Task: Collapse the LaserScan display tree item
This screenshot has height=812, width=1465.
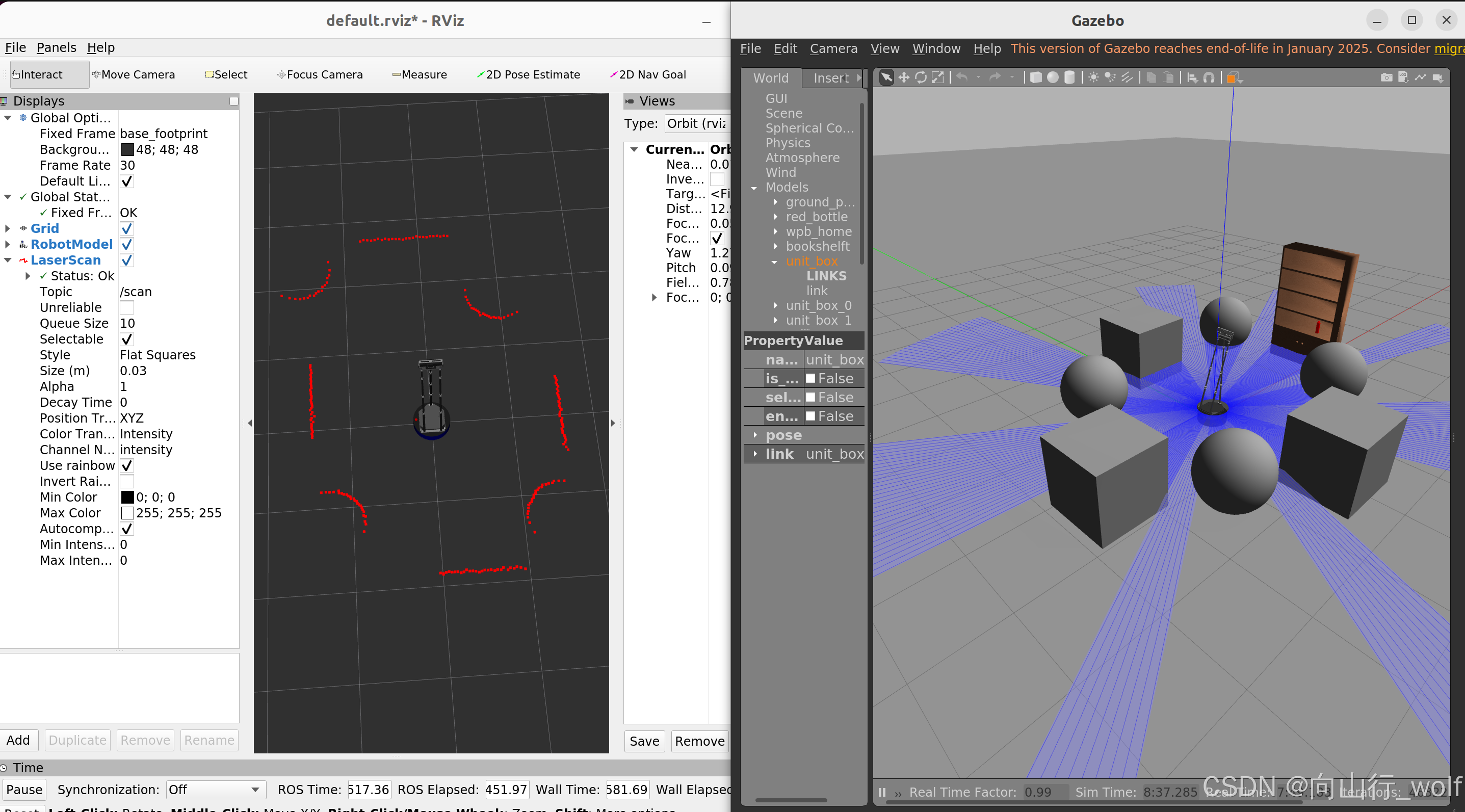Action: coord(8,260)
